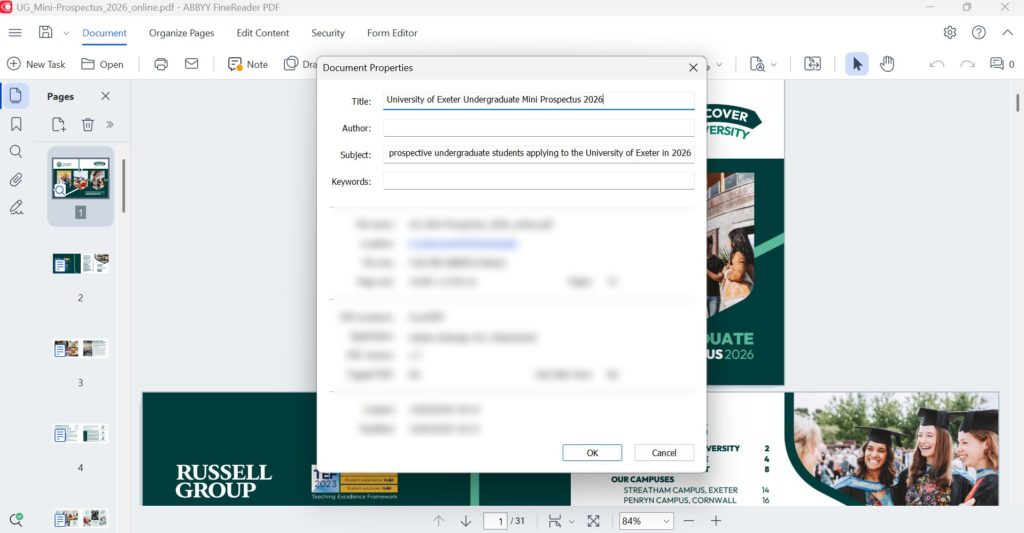
Task: Open the Attachments paperclip panel
Action: pos(16,180)
